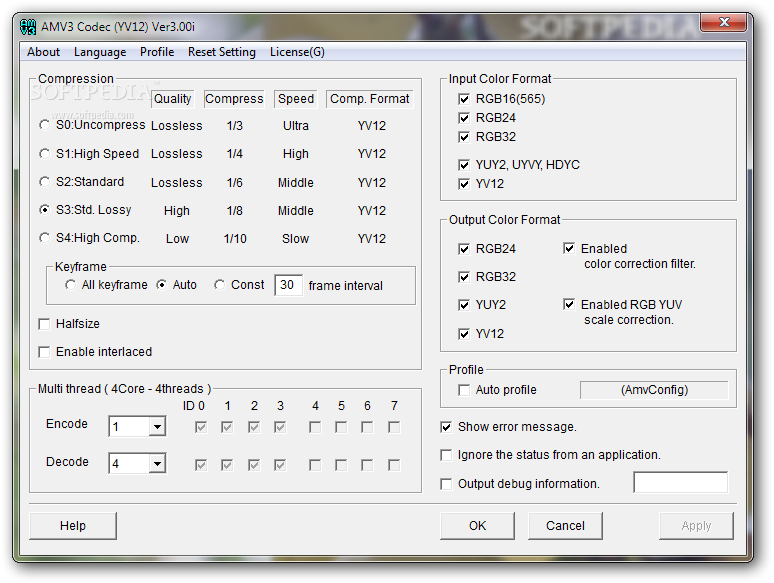
Task: Open the Reset Setting menu
Action: tap(222, 52)
